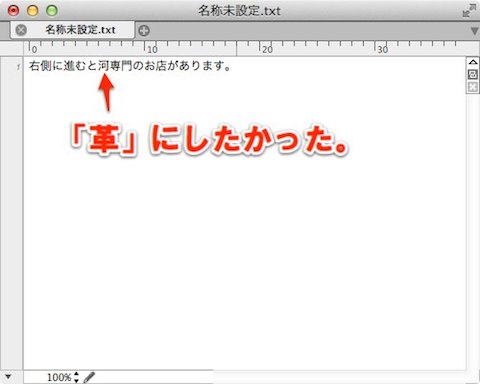The image size is (480, 384).
Task: Click the 100% zoom value
Action: (x=59, y=377)
